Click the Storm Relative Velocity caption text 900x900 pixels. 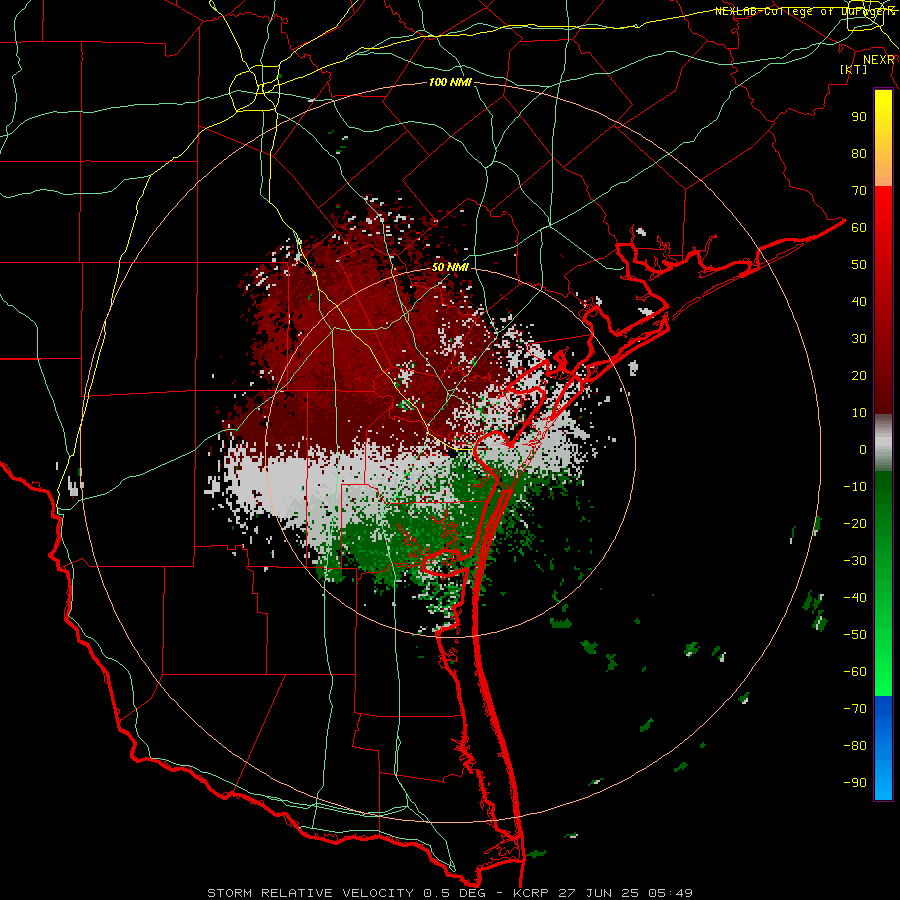[450, 893]
